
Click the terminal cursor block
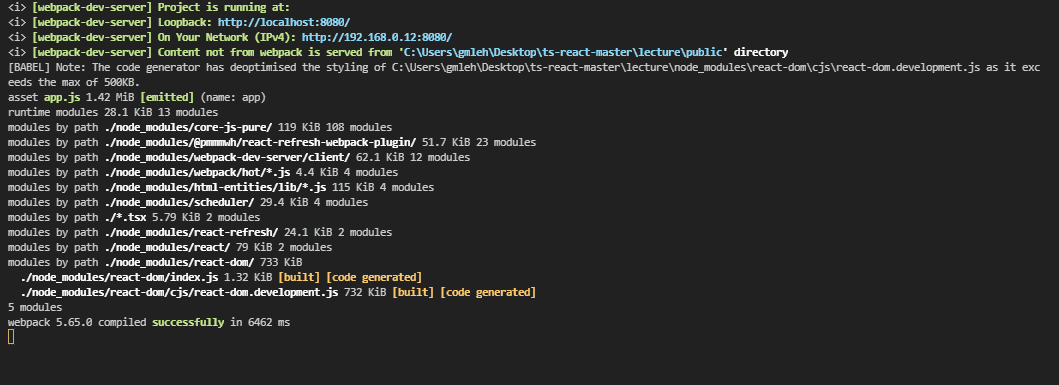(x=11, y=336)
